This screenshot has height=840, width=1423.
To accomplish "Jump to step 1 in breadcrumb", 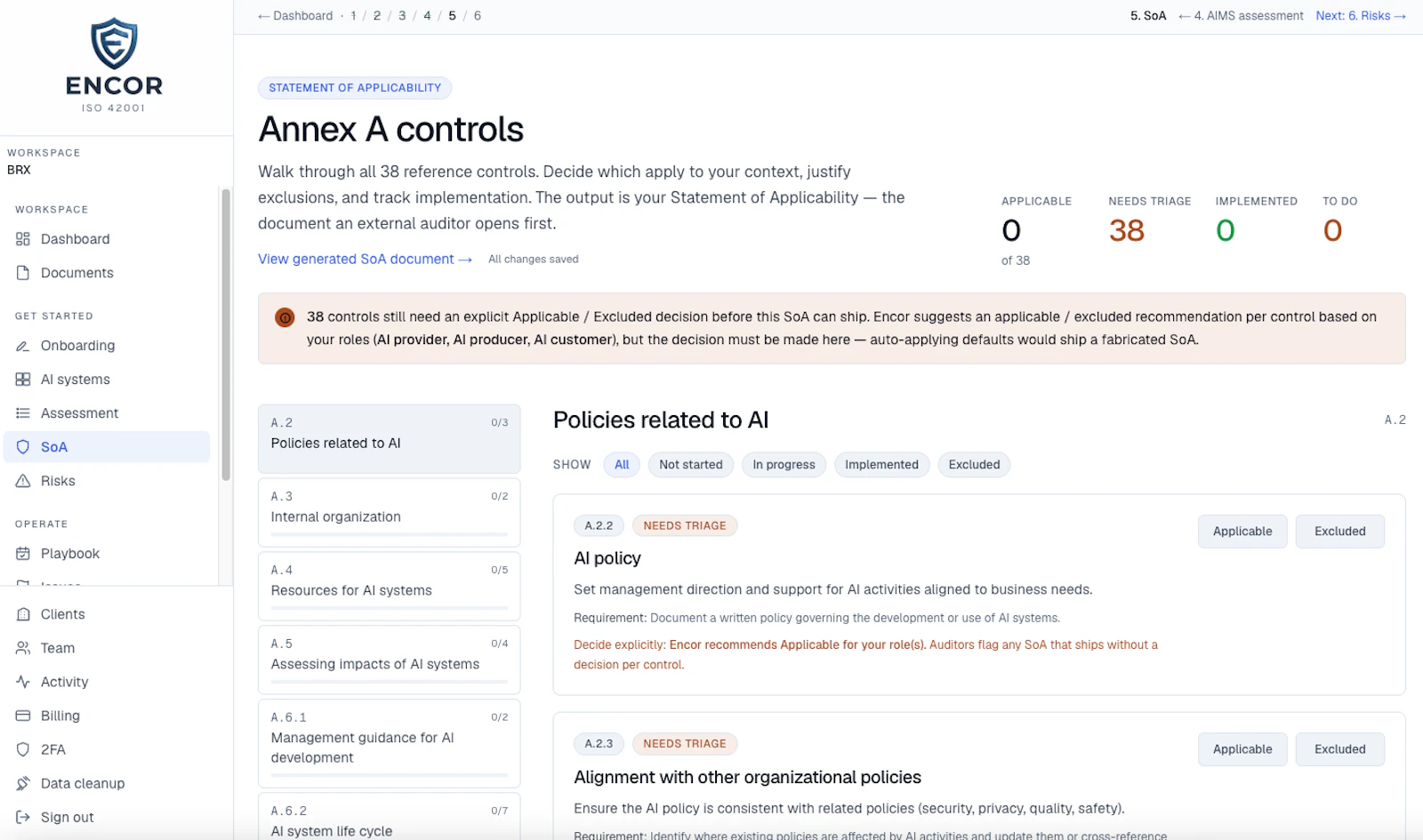I will click(353, 16).
